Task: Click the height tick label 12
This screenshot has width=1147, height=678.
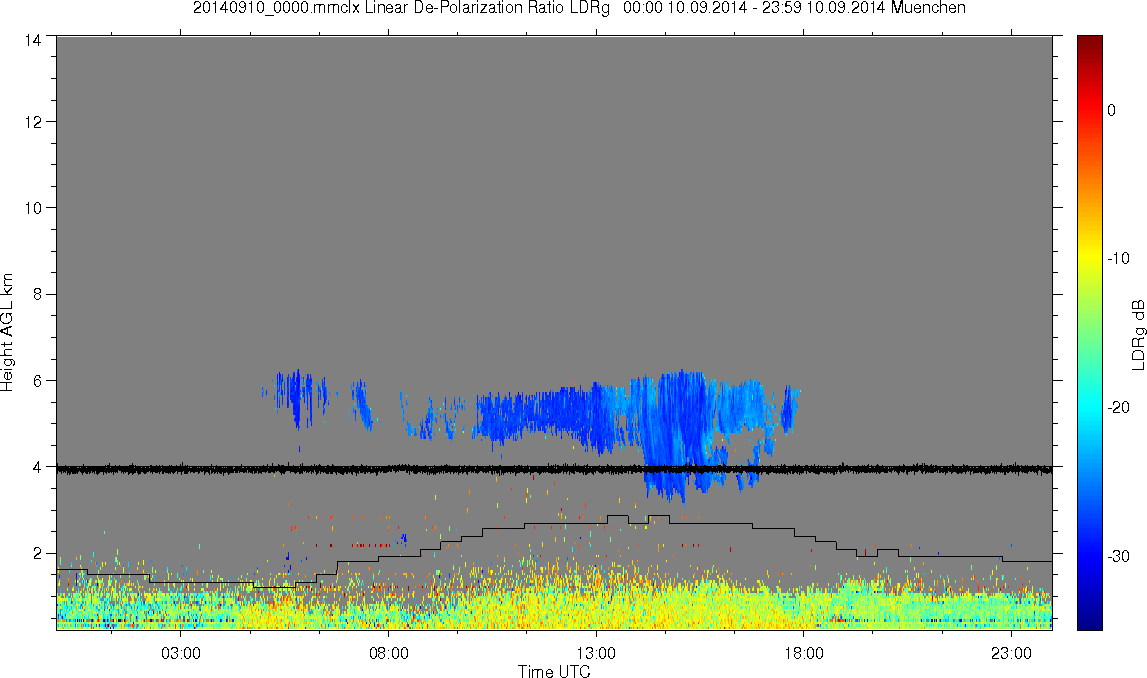Action: pyautogui.click(x=33, y=121)
